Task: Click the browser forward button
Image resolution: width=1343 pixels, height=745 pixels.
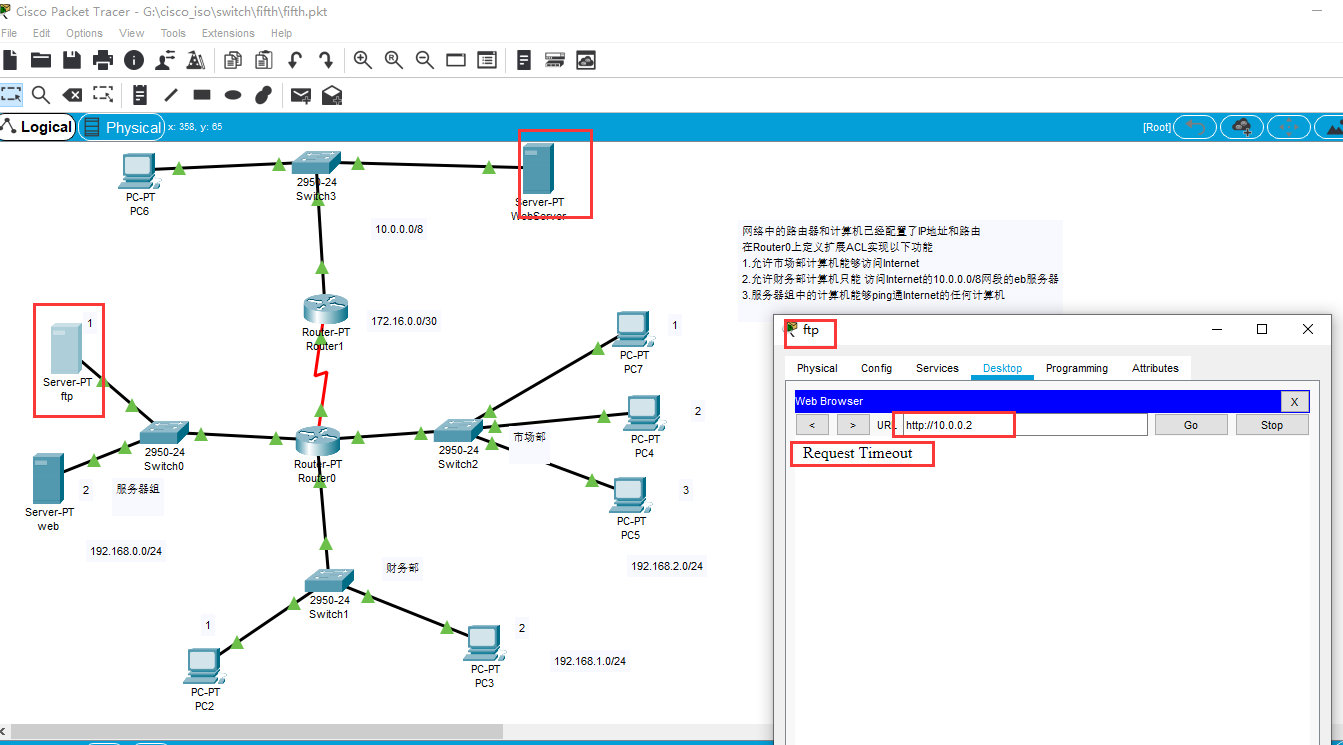Action: click(852, 425)
